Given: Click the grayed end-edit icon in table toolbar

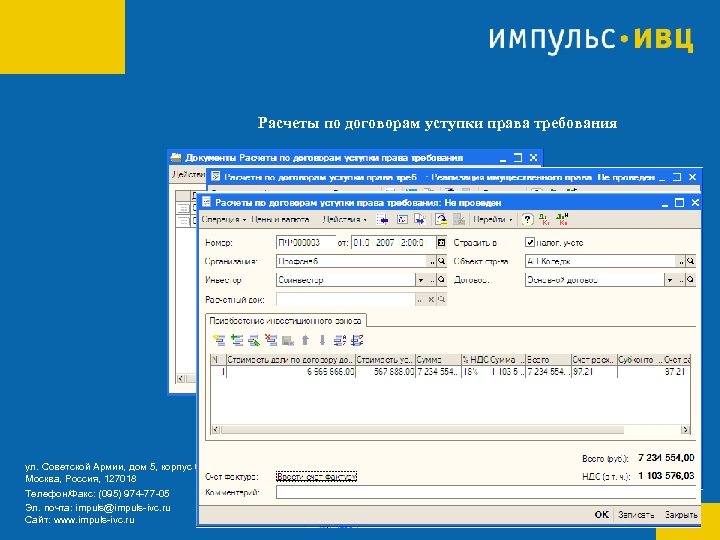Looking at the screenshot, I should point(288,340).
